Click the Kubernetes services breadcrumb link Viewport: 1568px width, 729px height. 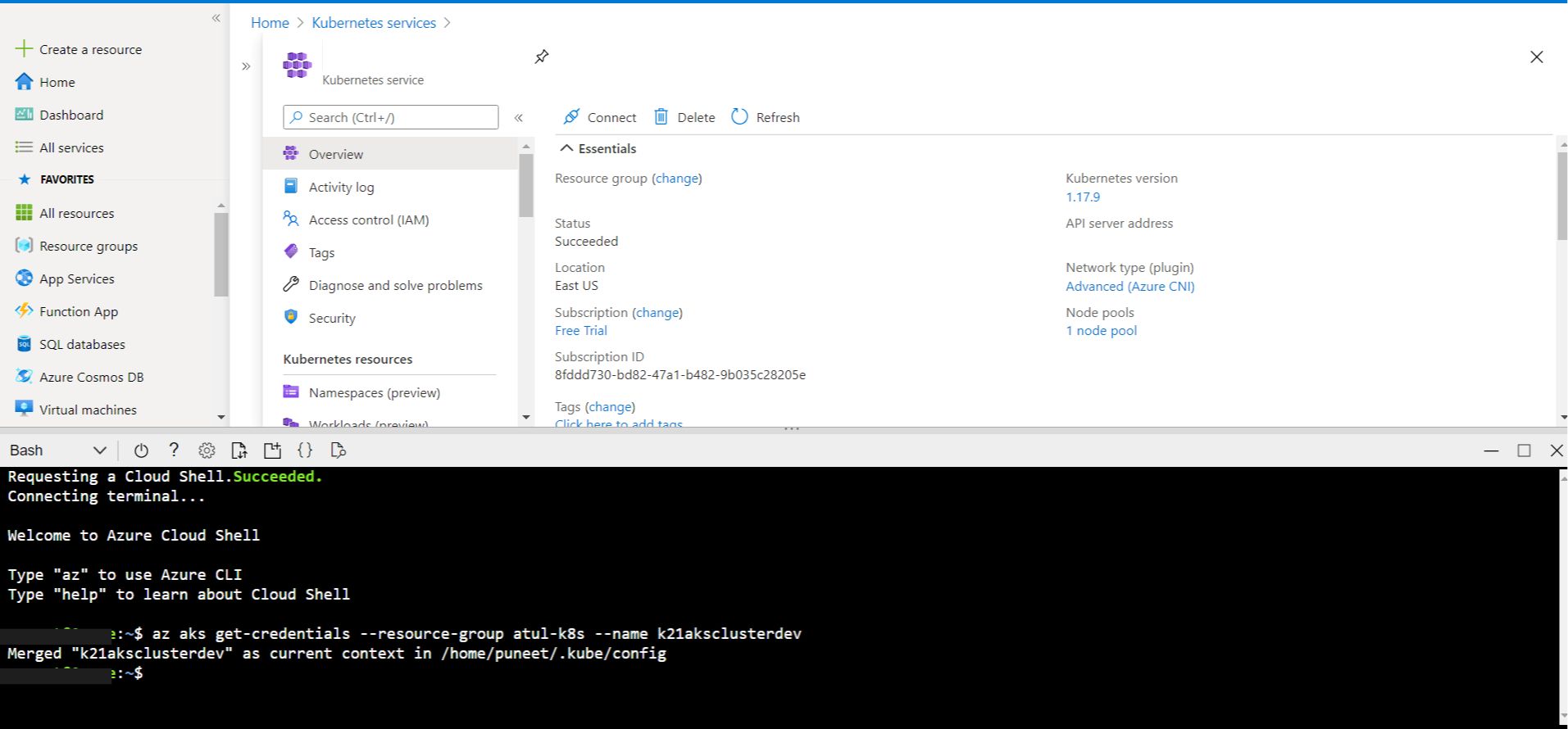[374, 23]
